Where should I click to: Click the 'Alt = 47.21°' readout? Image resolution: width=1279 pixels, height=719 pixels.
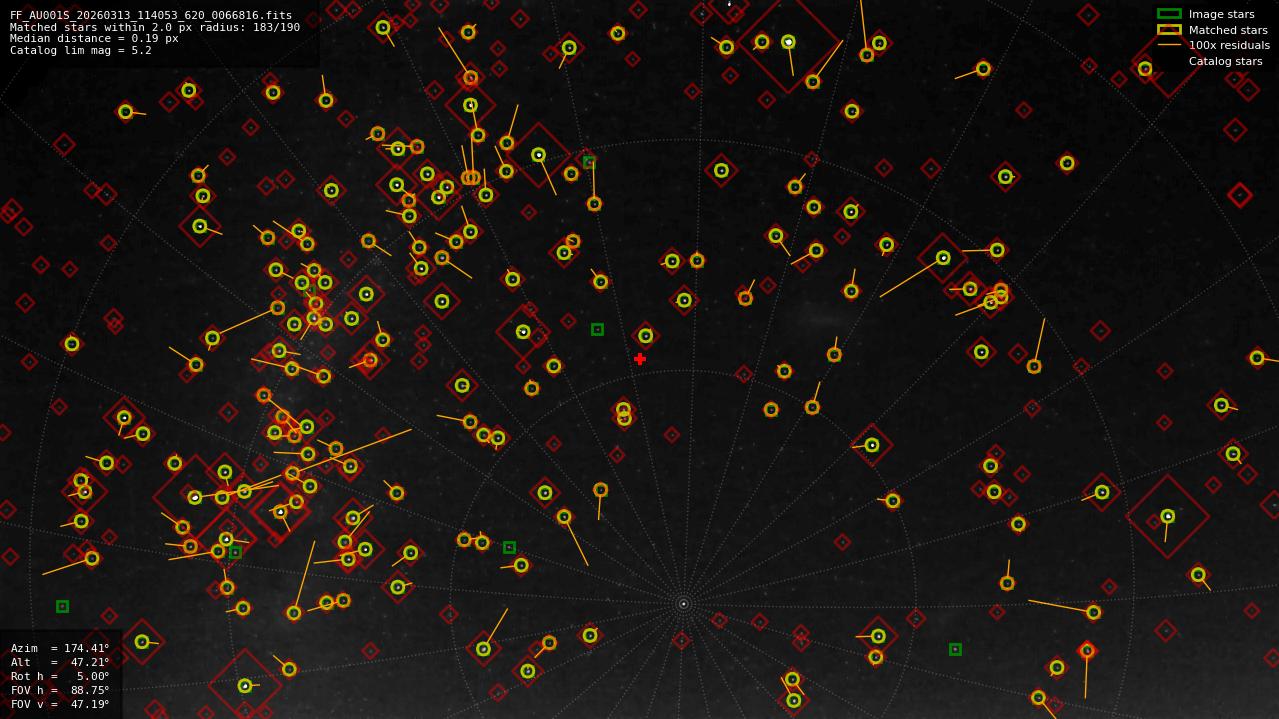pyautogui.click(x=60, y=662)
